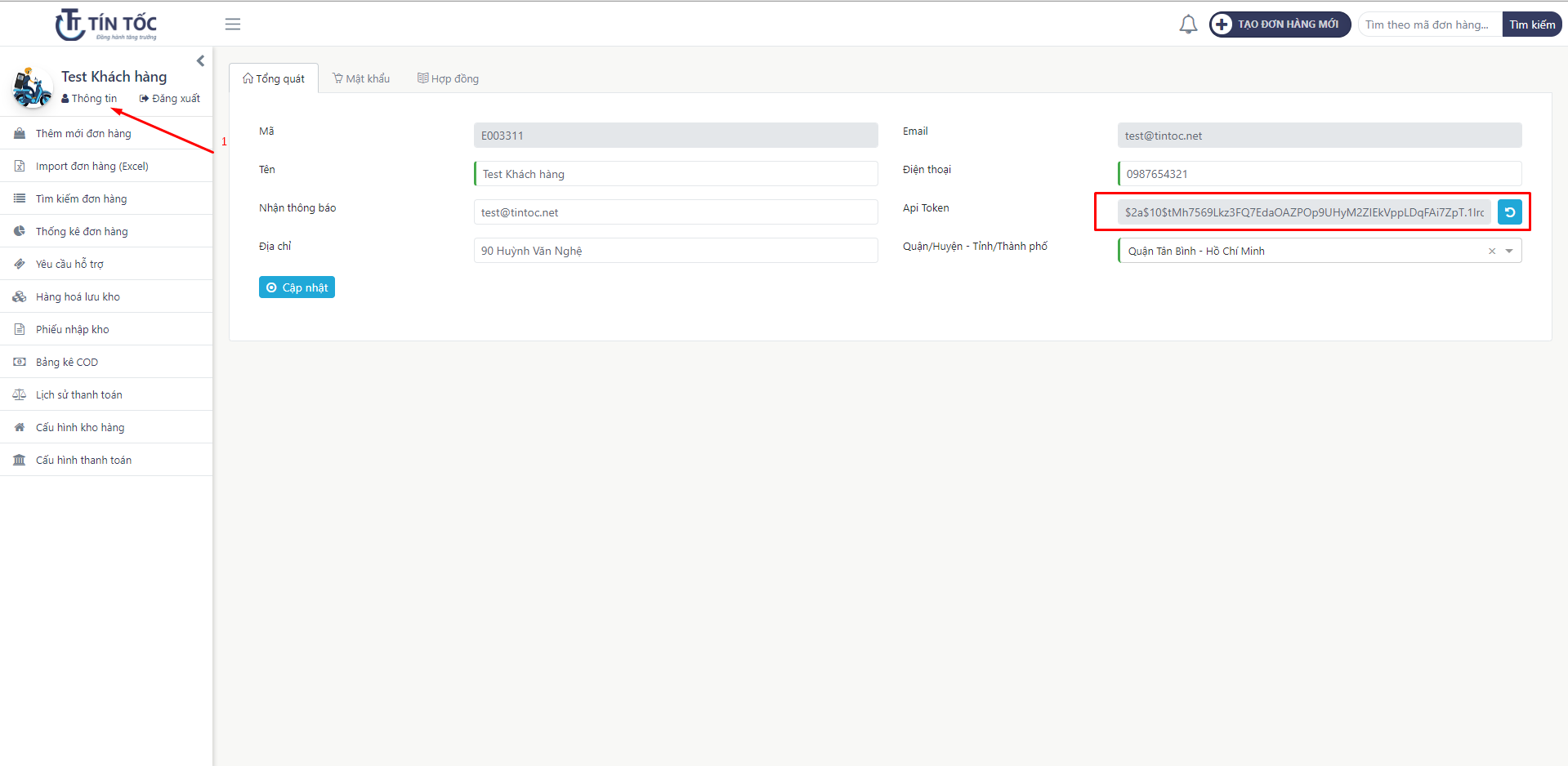Click Tạo đơn hàng mới button
The height and width of the screenshot is (766, 1568).
[x=1280, y=24]
